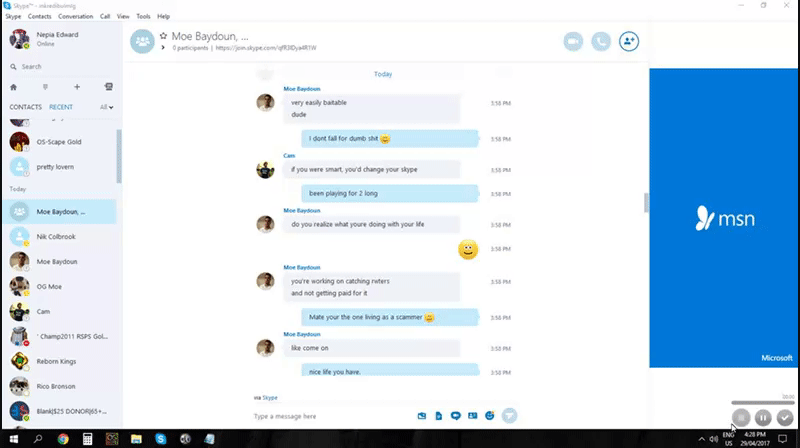The height and width of the screenshot is (448, 800).
Task: Select Nik Colbrook conversation
Action: 59,237
